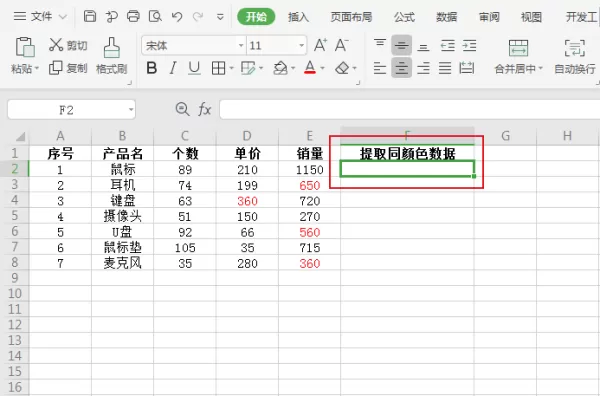This screenshot has width=600, height=396.
Task: Apply fill color with the paint bucket
Action: (280, 68)
